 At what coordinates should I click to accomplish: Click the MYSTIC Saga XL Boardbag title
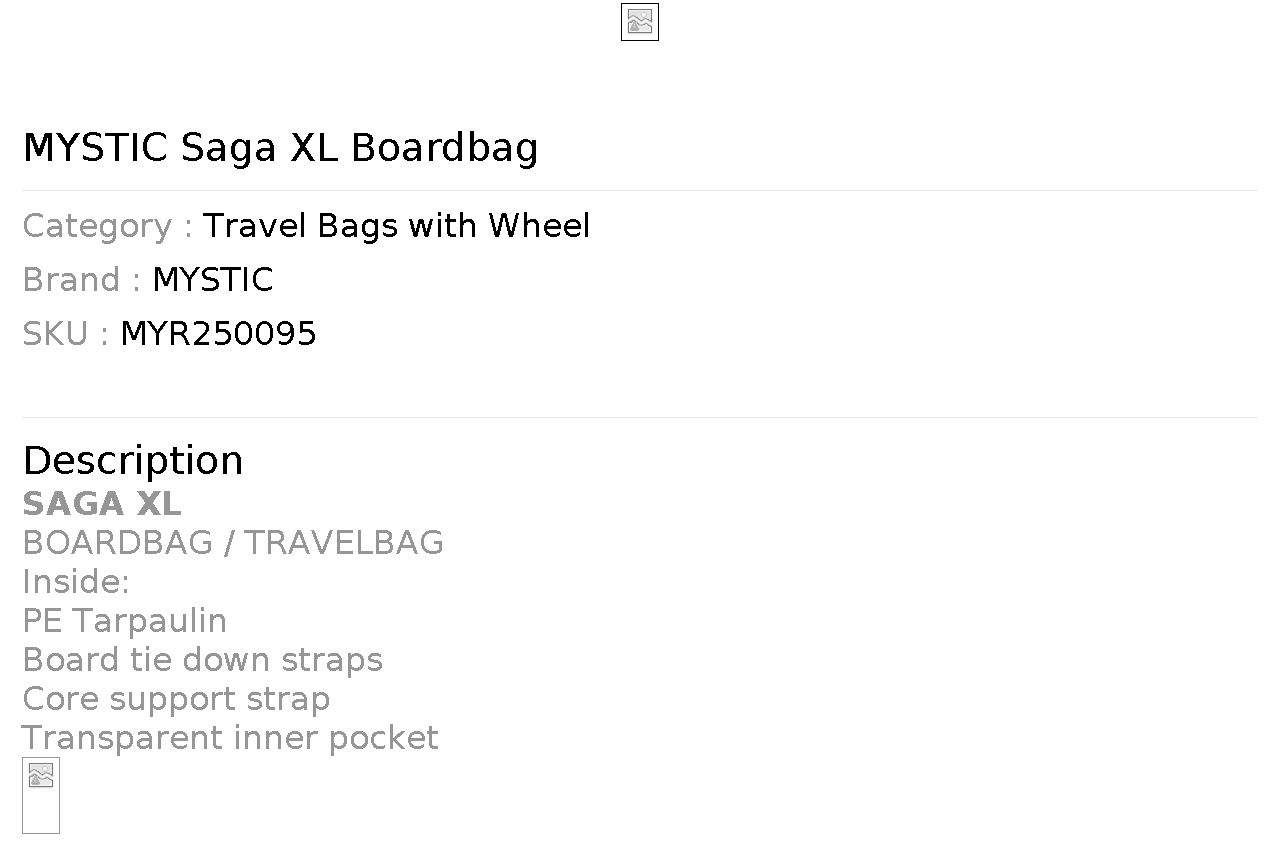click(280, 148)
